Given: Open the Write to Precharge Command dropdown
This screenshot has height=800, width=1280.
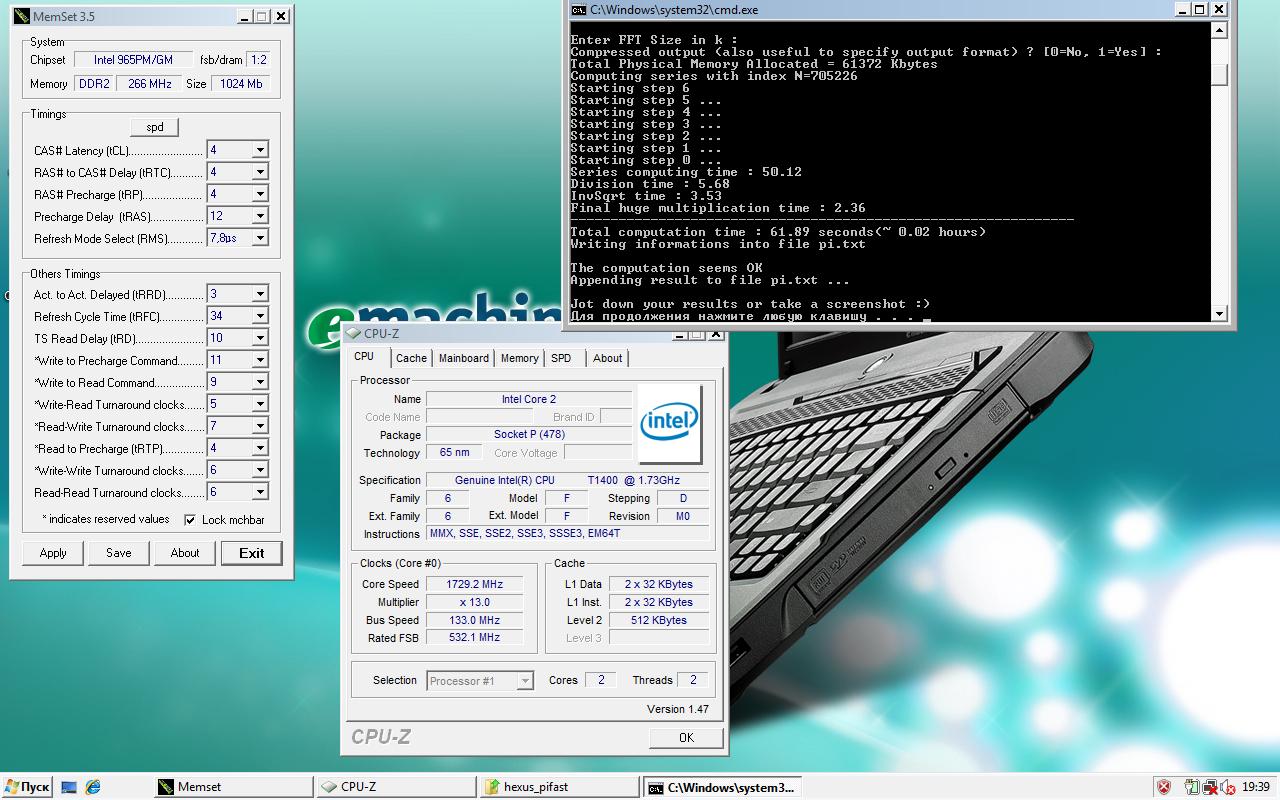Looking at the screenshot, I should click(x=260, y=360).
